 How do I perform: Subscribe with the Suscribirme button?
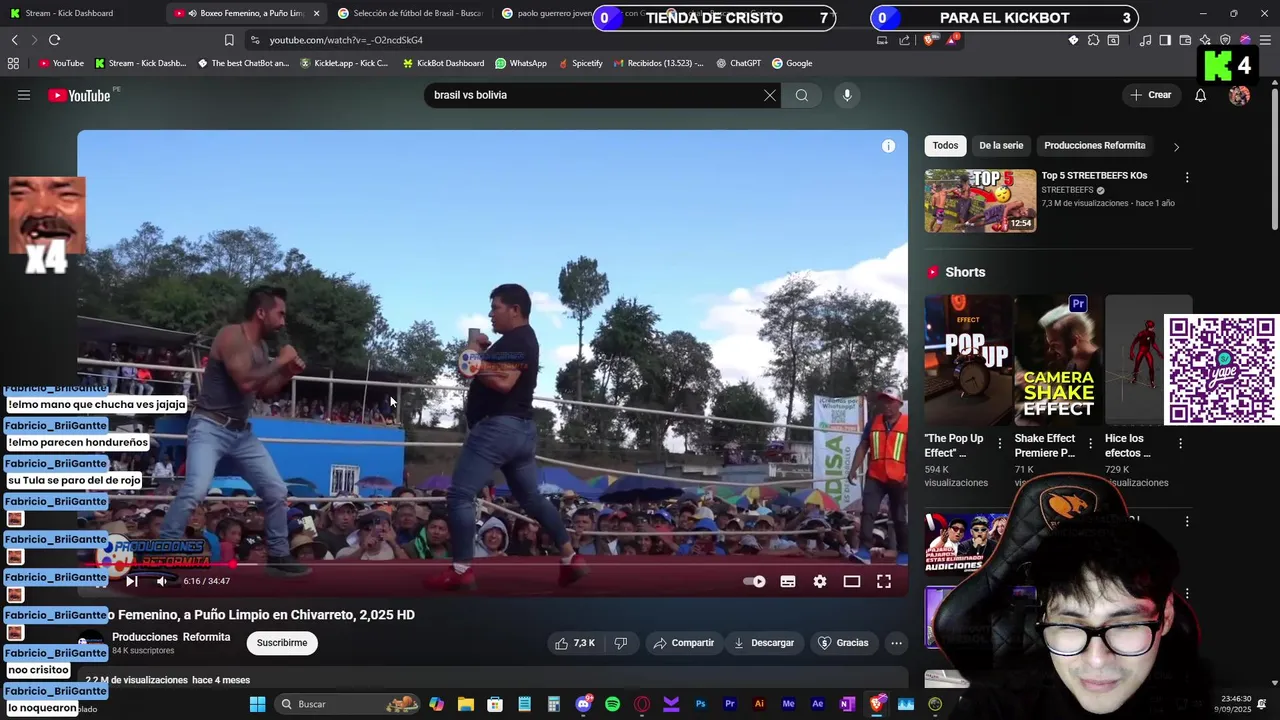[x=282, y=643]
